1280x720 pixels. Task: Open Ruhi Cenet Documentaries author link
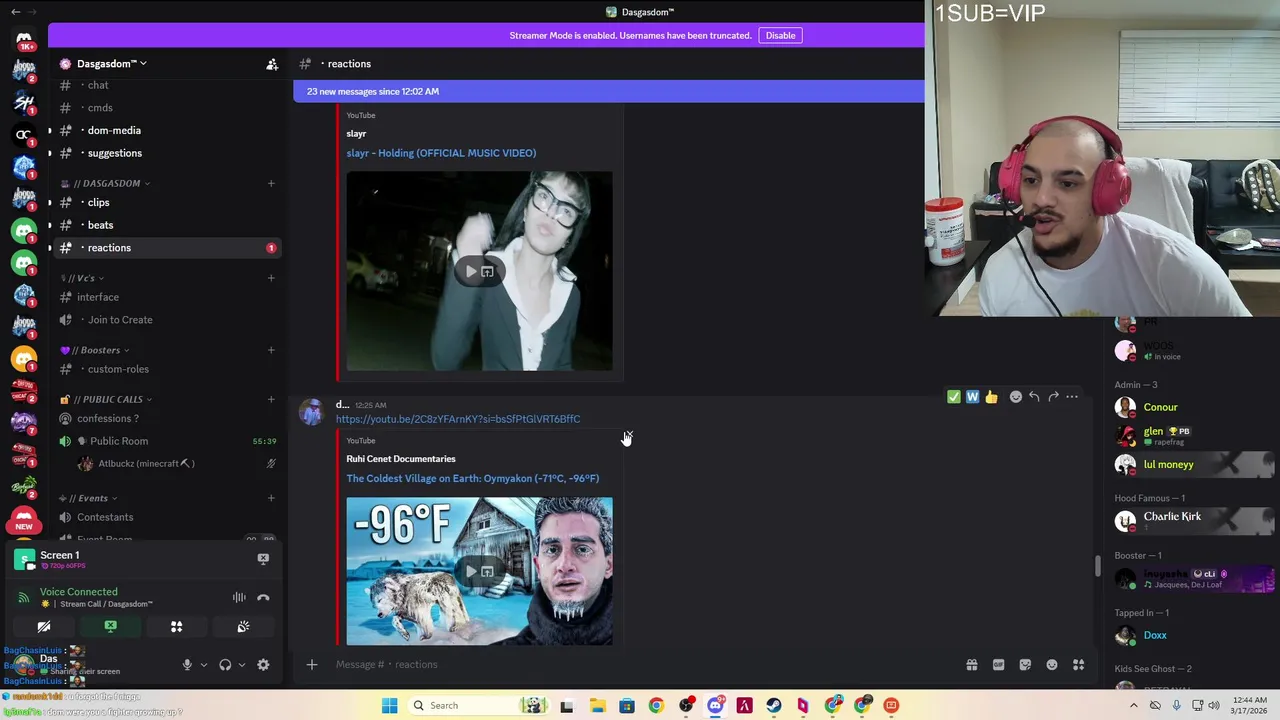(x=401, y=459)
